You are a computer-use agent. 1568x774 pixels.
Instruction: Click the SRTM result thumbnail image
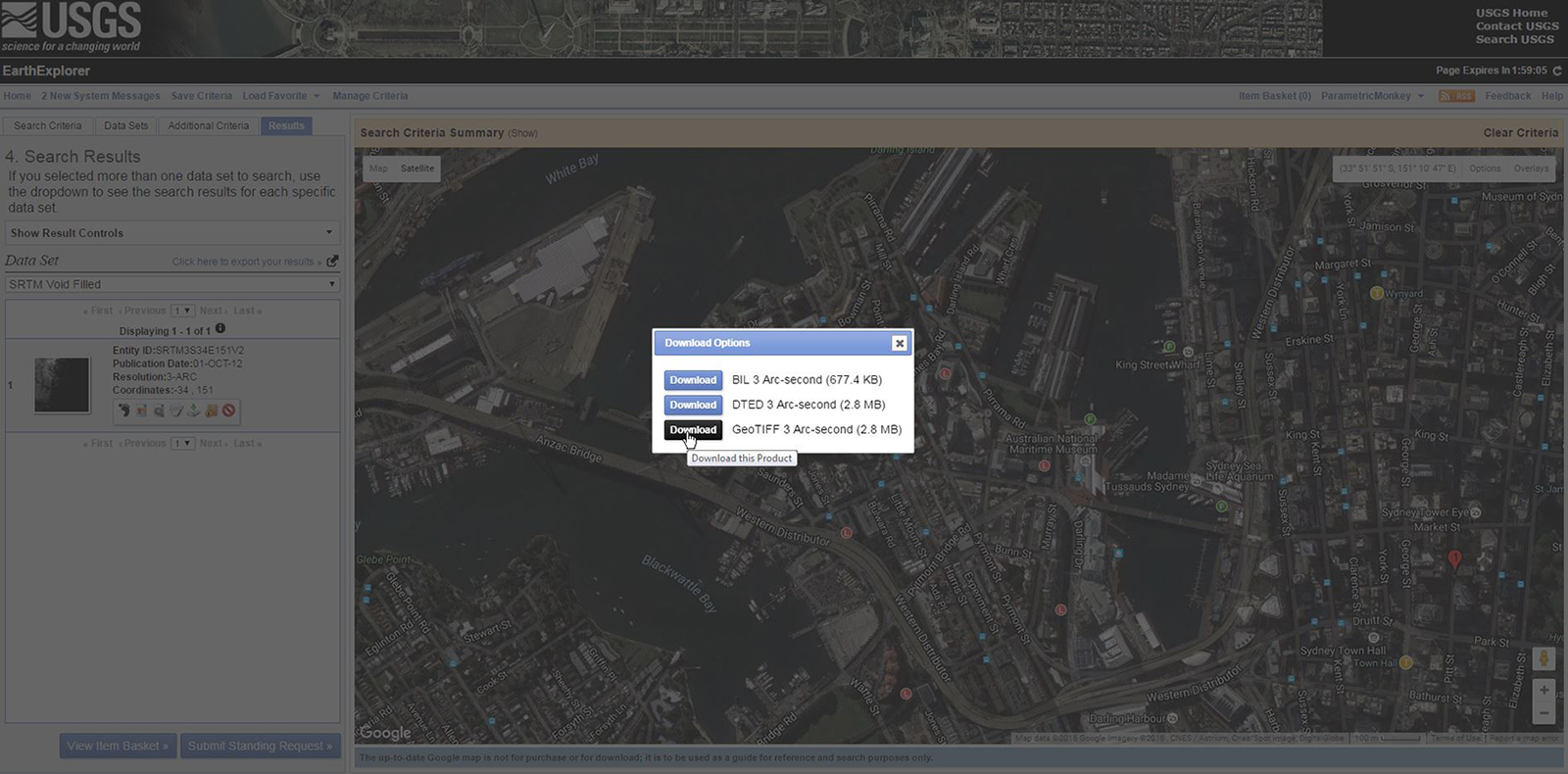pos(62,384)
